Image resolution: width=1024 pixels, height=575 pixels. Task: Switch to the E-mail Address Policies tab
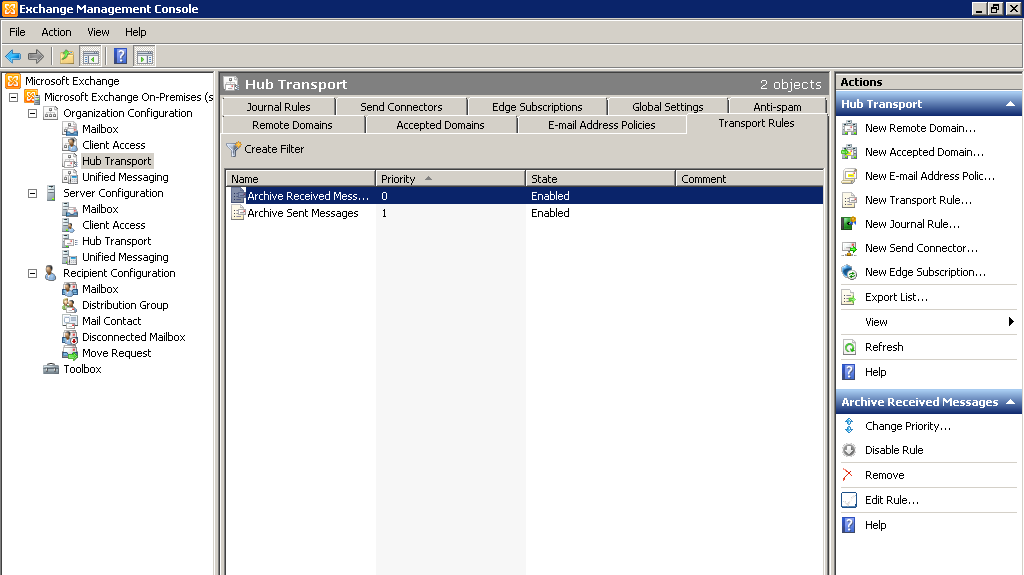tap(601, 125)
